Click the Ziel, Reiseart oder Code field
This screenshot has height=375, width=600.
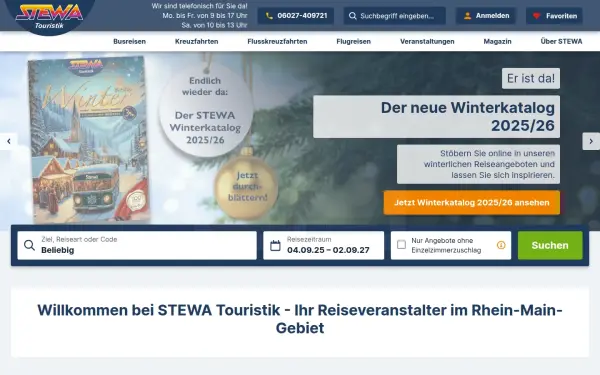click(137, 245)
